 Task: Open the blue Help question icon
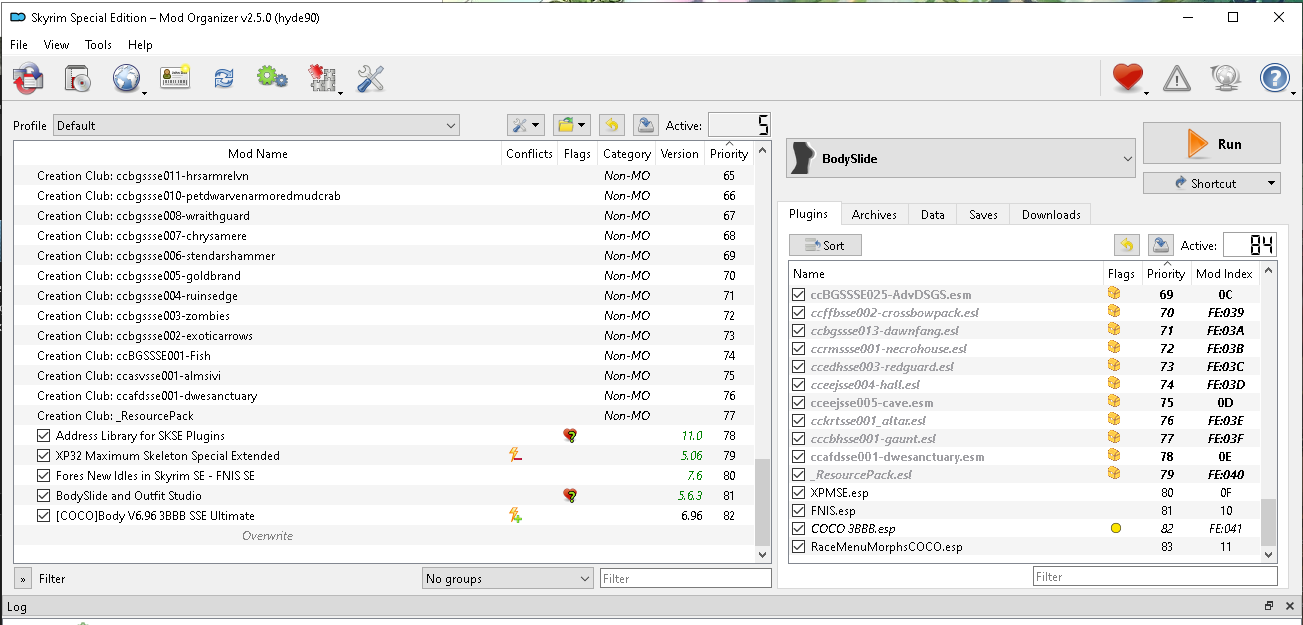coord(1274,78)
